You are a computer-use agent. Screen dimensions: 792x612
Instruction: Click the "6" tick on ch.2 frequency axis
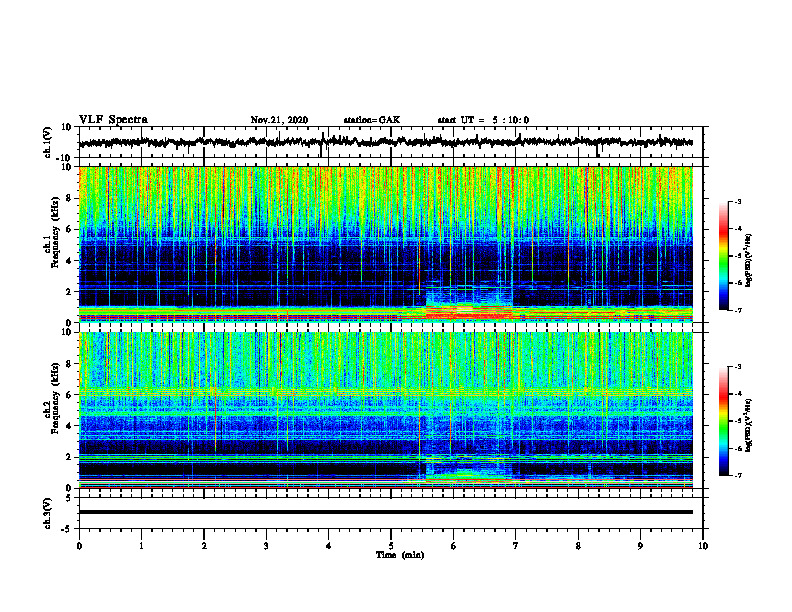[x=69, y=395]
